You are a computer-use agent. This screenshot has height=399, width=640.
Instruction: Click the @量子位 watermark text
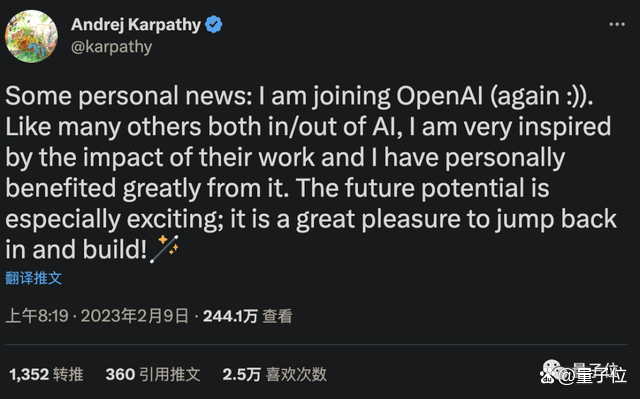tap(593, 375)
